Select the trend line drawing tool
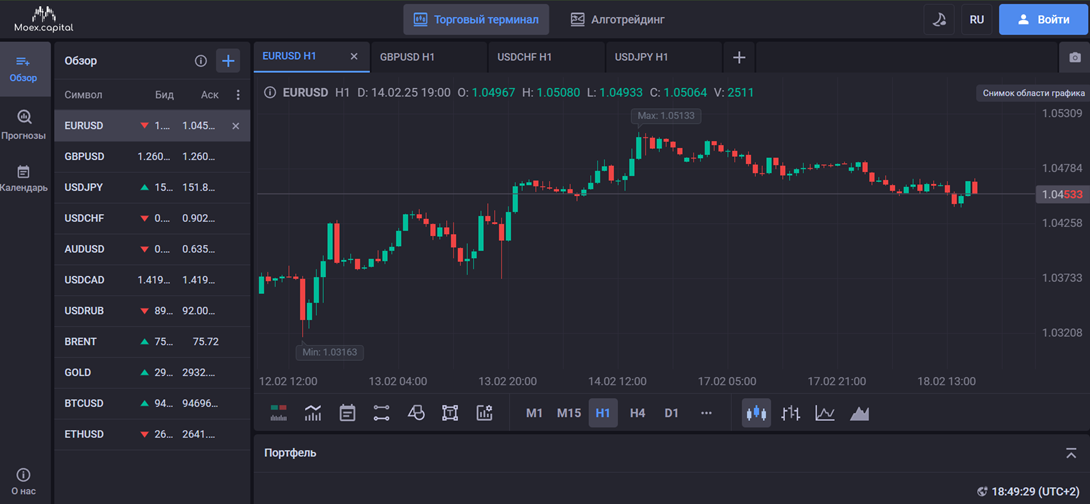The image size is (1090, 504). (x=381, y=413)
